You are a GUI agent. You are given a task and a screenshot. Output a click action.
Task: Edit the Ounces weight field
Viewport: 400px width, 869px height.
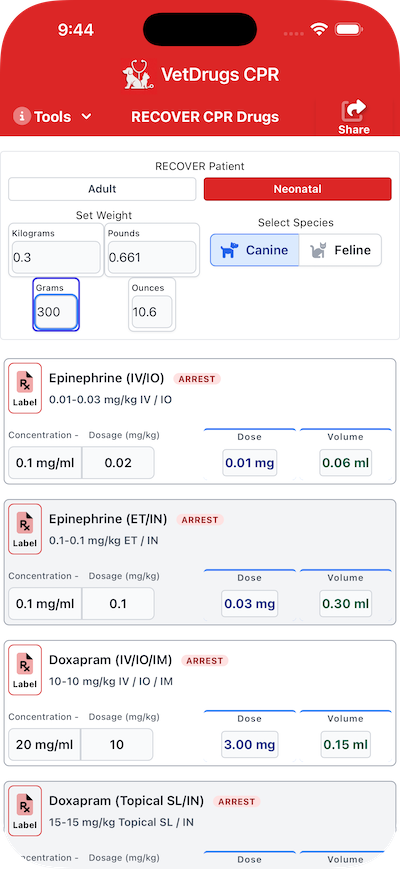tap(152, 311)
